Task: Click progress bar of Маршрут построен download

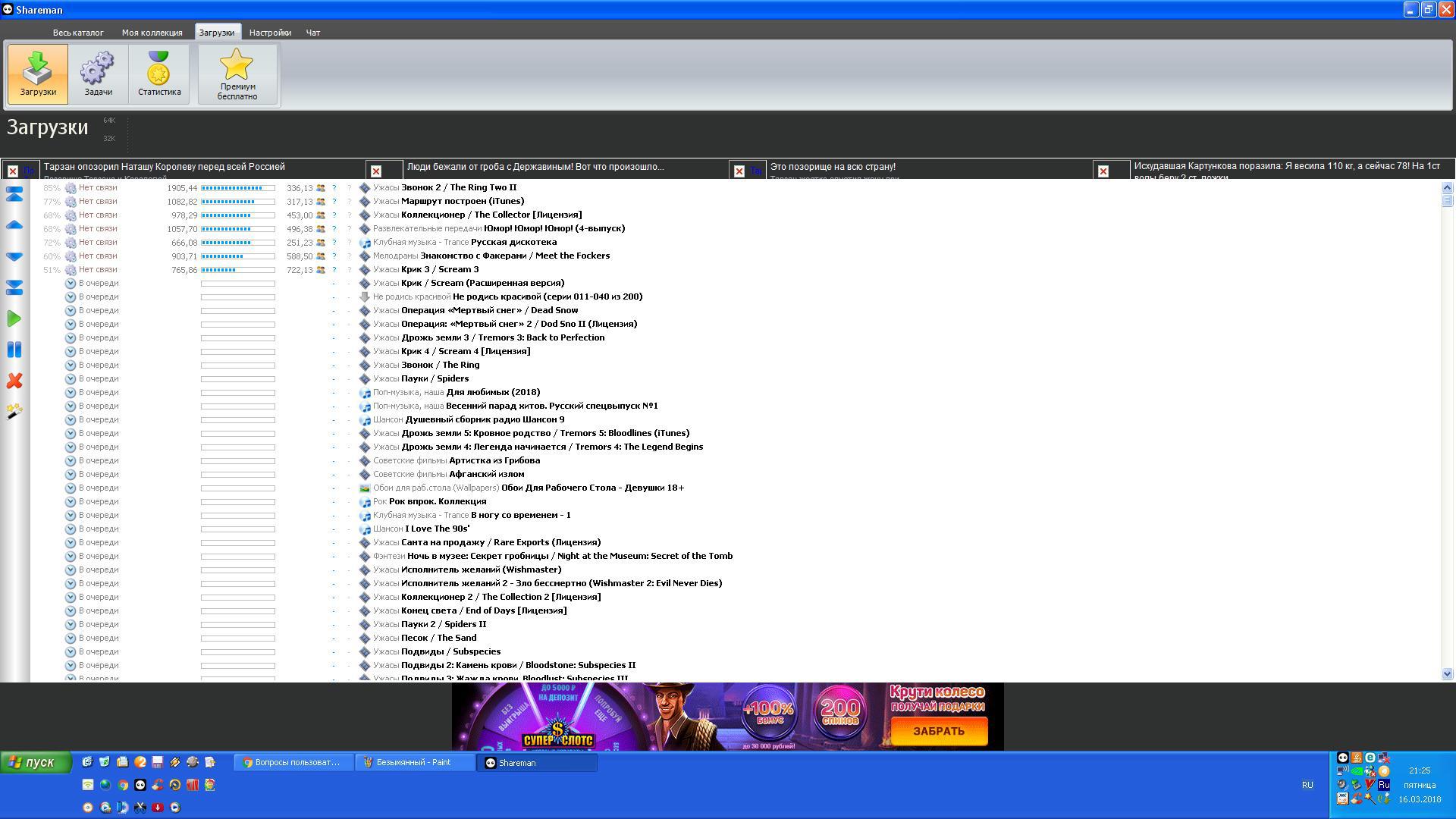Action: pos(238,202)
